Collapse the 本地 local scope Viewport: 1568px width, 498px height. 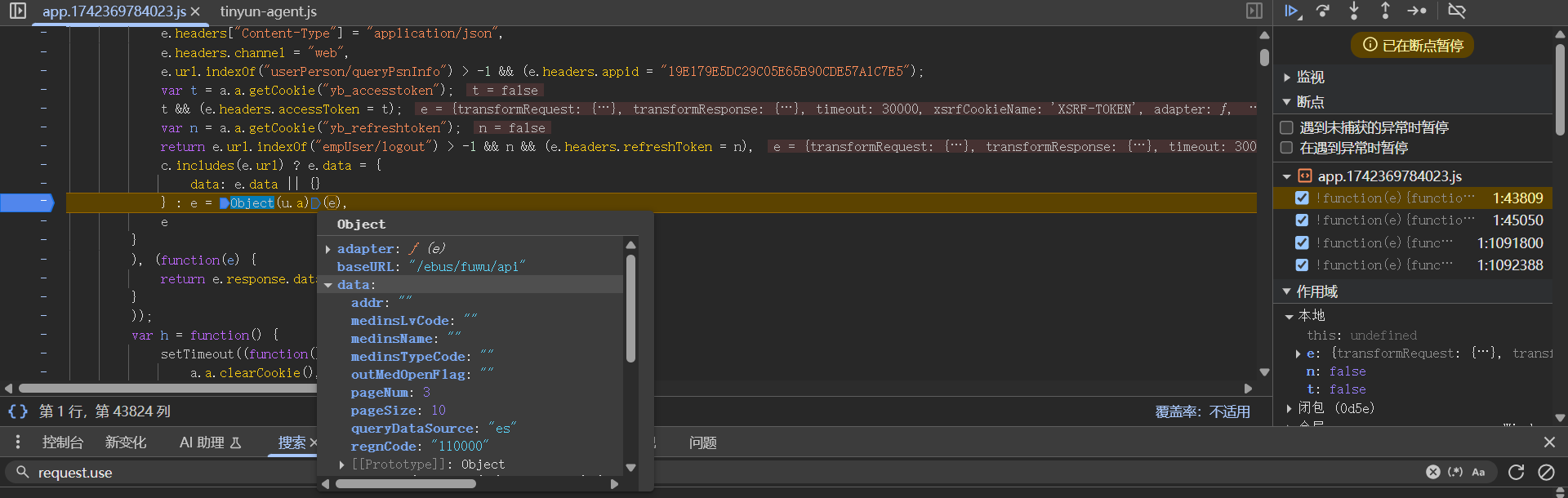[x=1289, y=316]
